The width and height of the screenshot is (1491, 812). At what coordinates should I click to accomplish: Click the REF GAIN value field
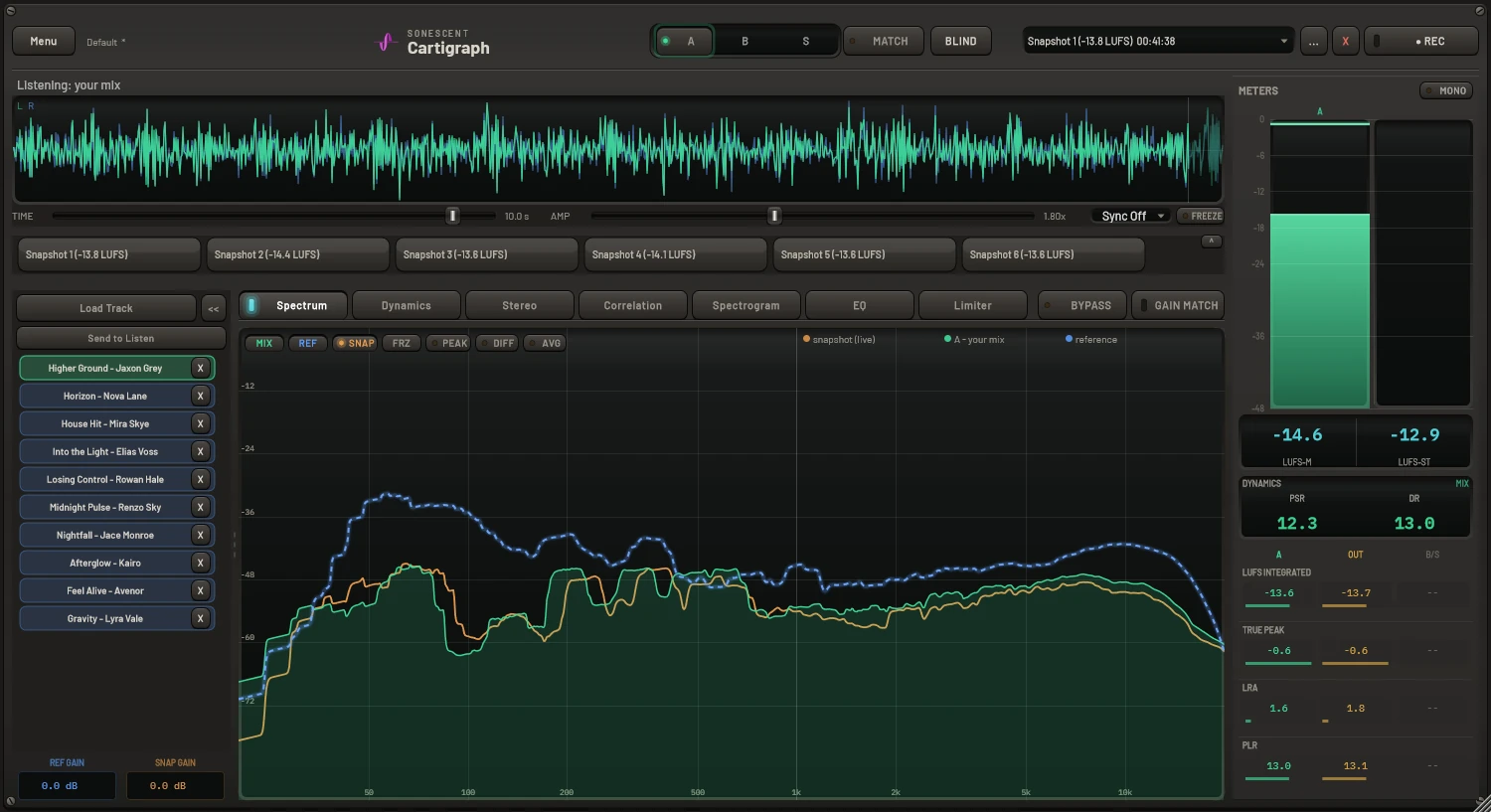(x=67, y=785)
